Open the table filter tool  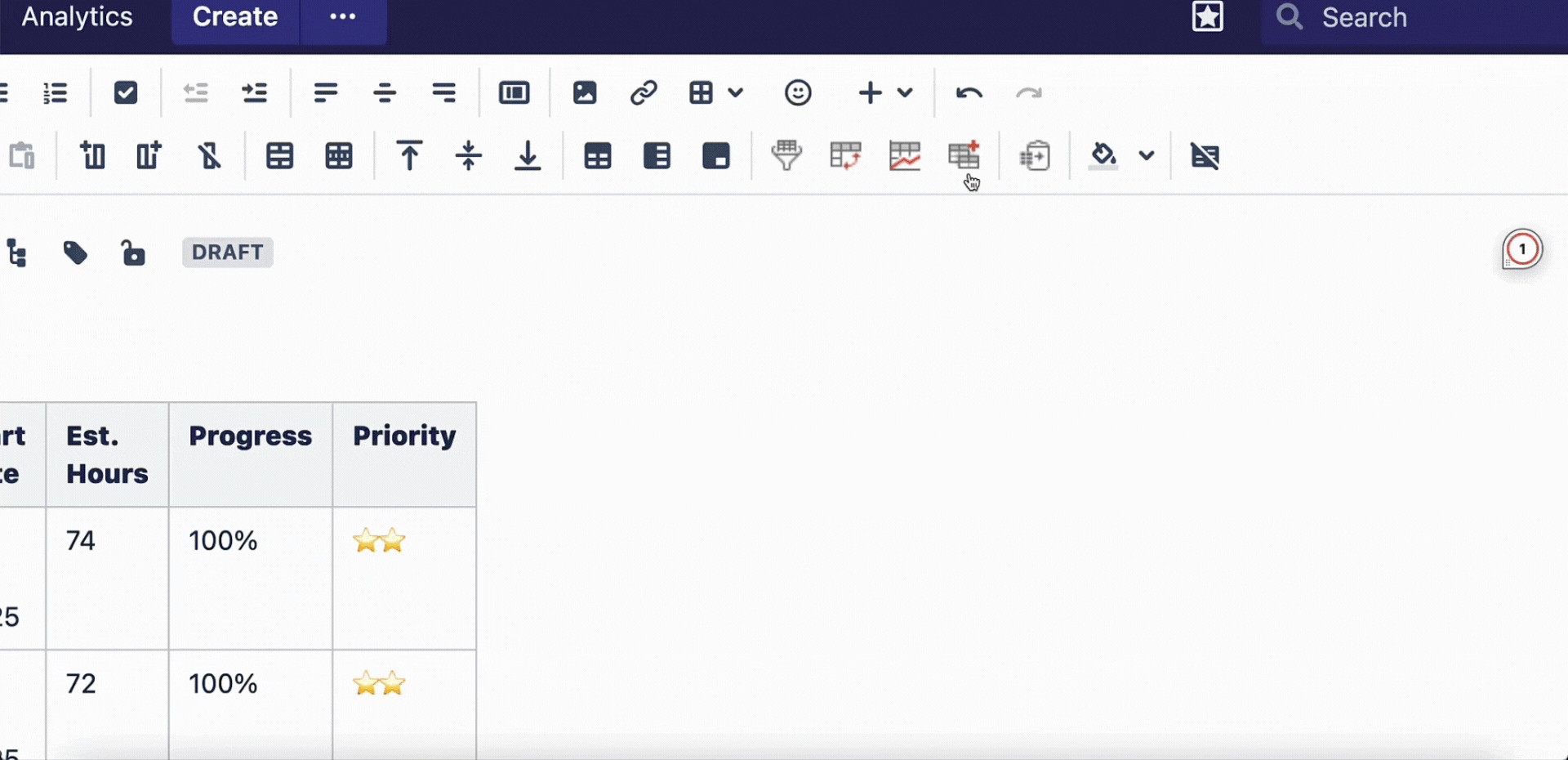786,155
